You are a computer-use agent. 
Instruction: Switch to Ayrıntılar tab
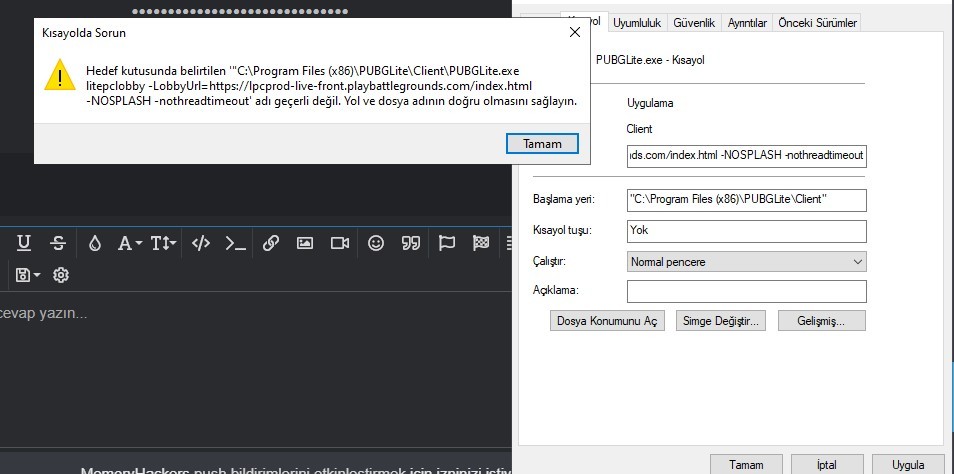[x=747, y=23]
